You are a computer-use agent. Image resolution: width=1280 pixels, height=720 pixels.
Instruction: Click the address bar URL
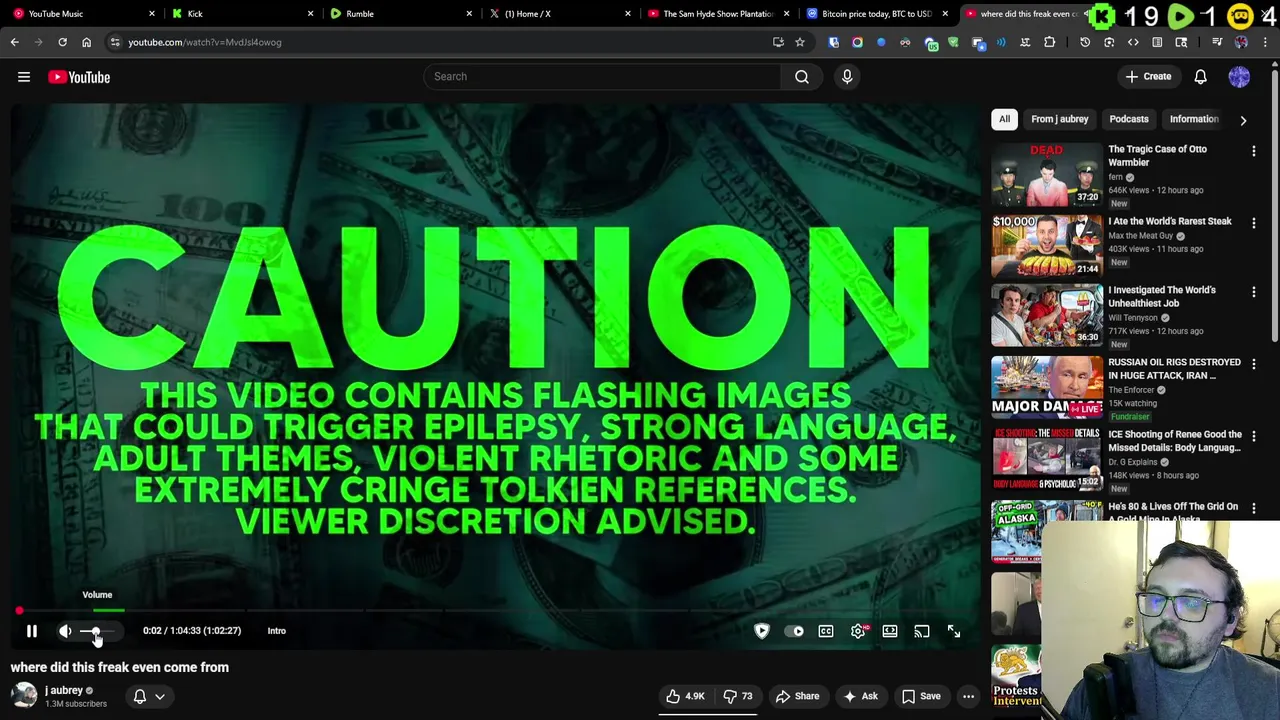(205, 42)
